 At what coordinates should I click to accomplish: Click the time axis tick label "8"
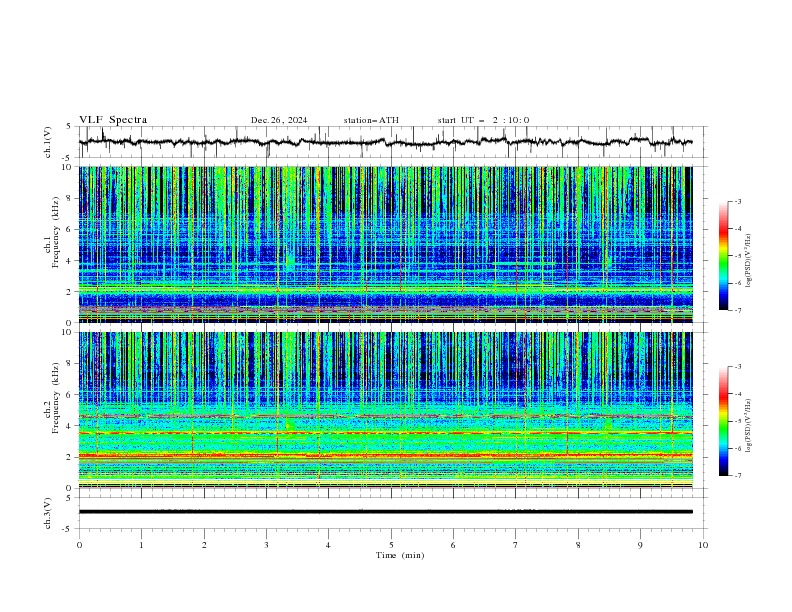coord(578,545)
